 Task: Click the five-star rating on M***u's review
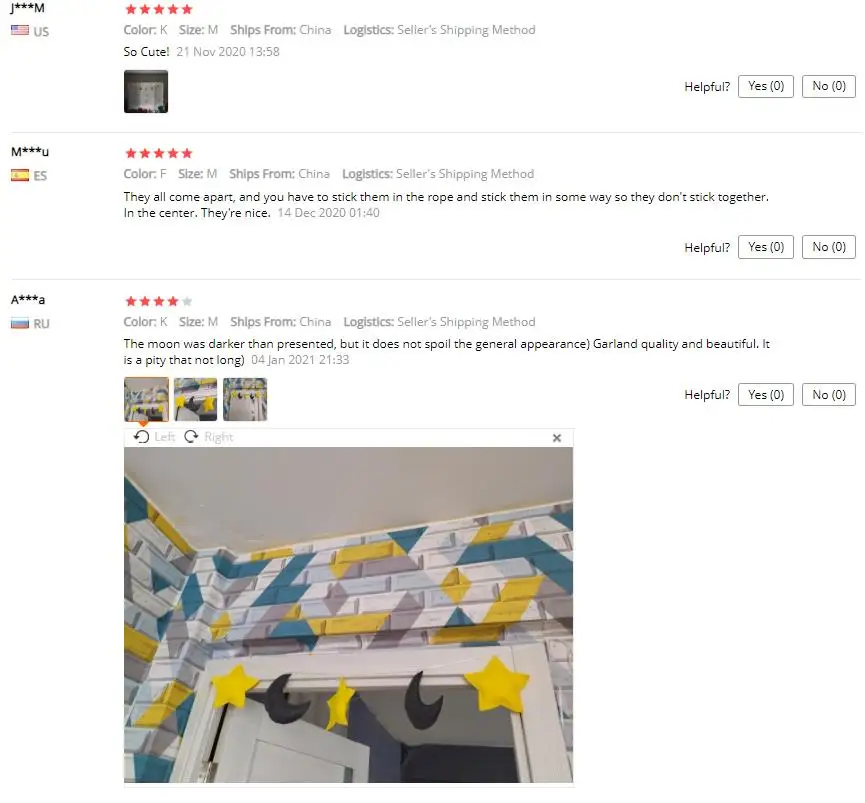(x=159, y=153)
